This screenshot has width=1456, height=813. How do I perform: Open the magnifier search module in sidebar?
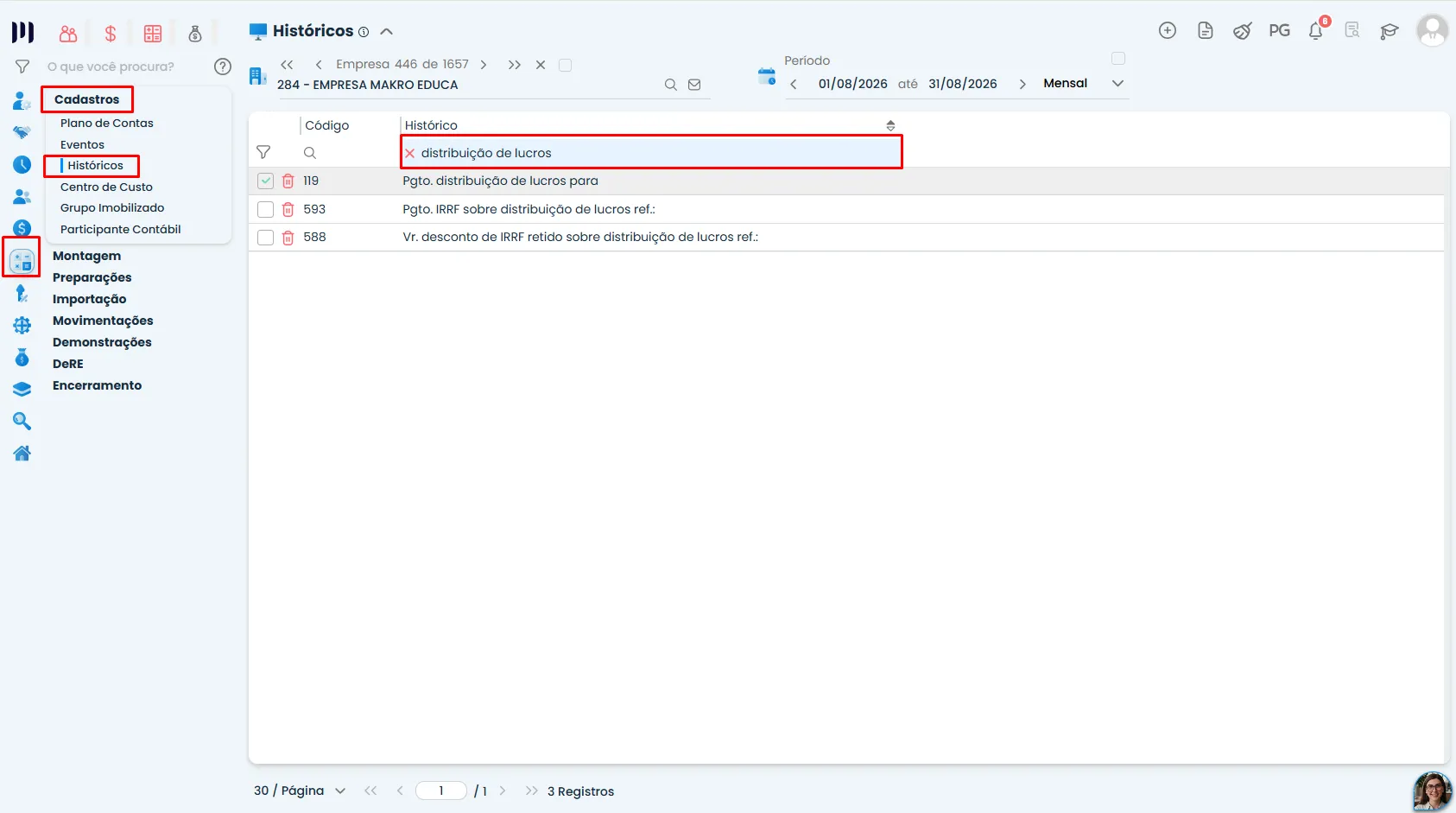[22, 421]
